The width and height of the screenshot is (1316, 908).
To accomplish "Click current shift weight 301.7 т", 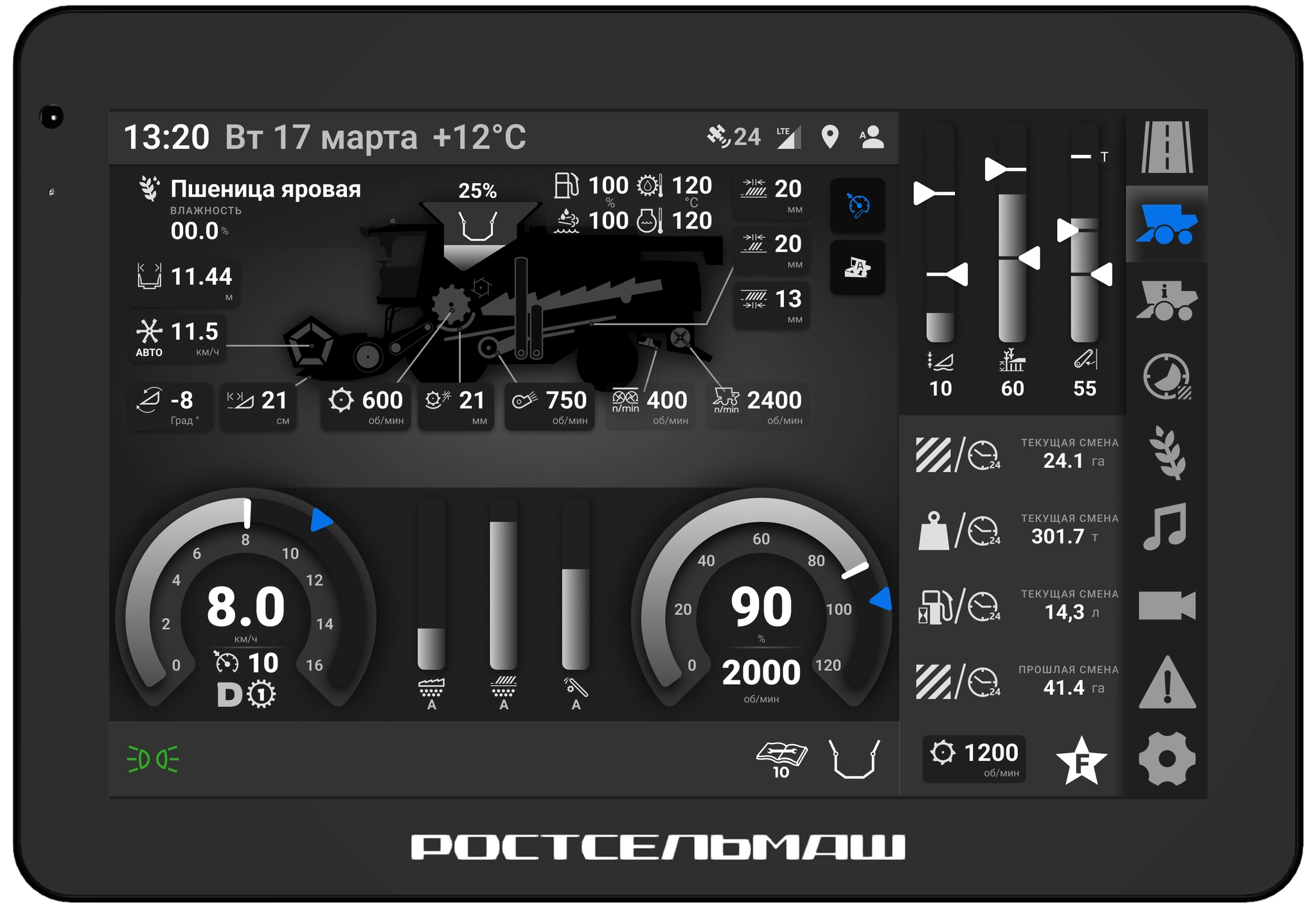I will (x=1017, y=530).
